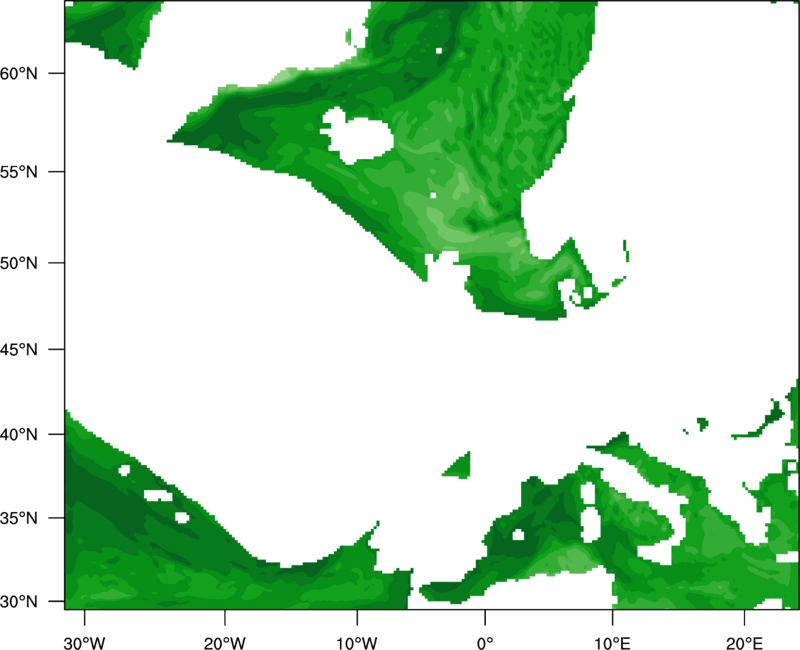Click the 20°W longitude label
This screenshot has height=650, width=800.
click(224, 643)
